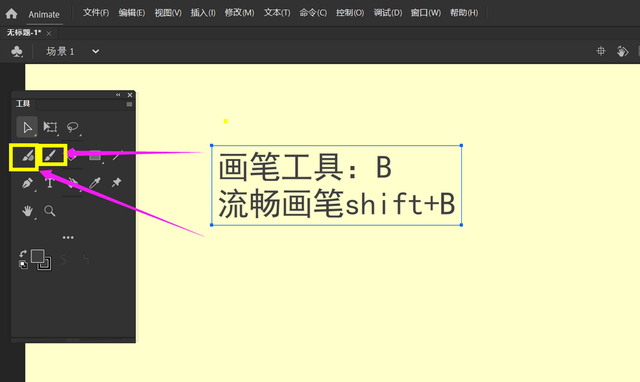Switch to the Animate workspace tab
This screenshot has width=640, height=382.
[44, 15]
